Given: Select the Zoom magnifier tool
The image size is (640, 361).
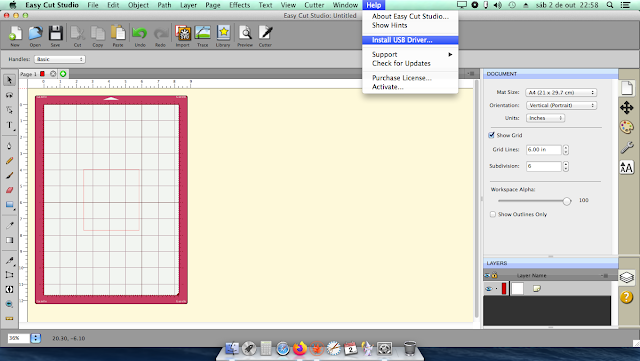Looking at the screenshot, I should click(x=9, y=304).
